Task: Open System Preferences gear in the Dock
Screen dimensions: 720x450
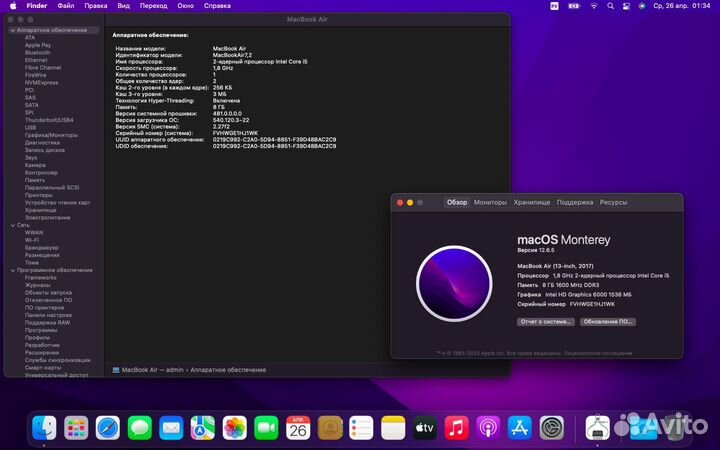Action: 551,428
